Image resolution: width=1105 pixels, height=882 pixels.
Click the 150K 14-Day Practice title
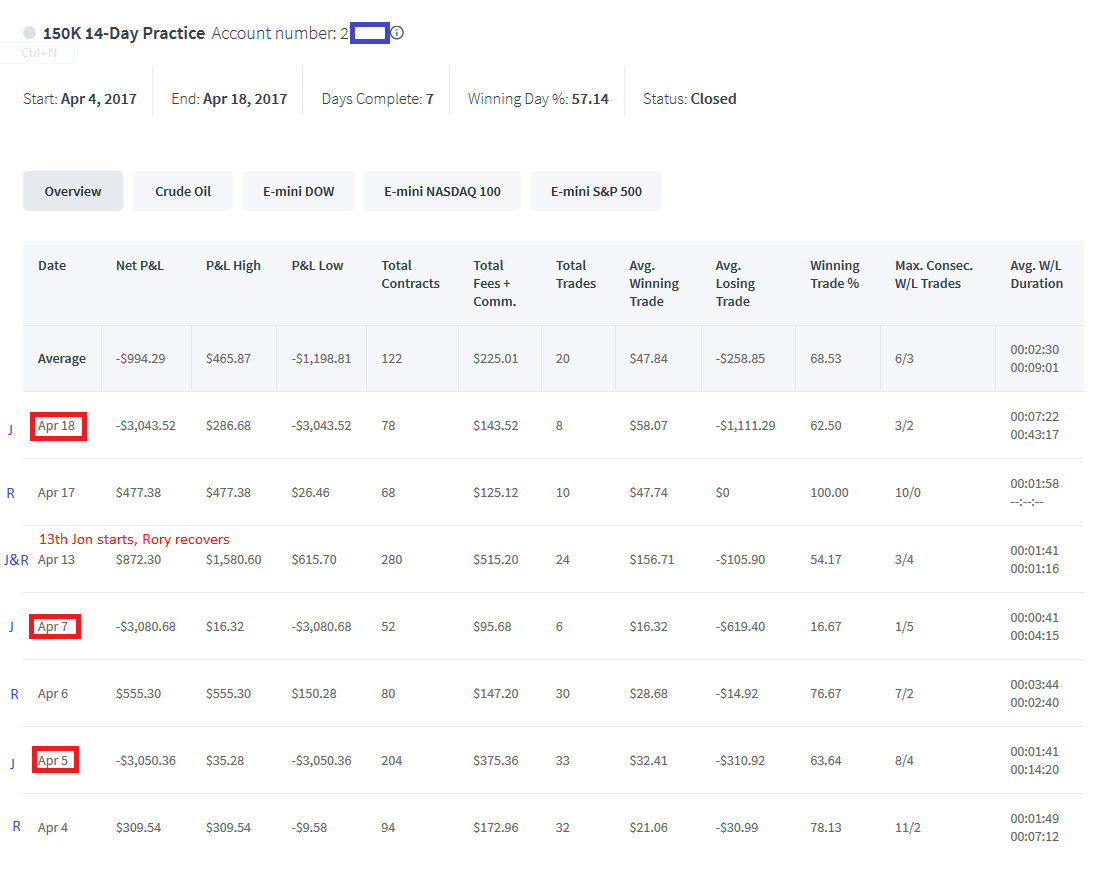pos(124,33)
